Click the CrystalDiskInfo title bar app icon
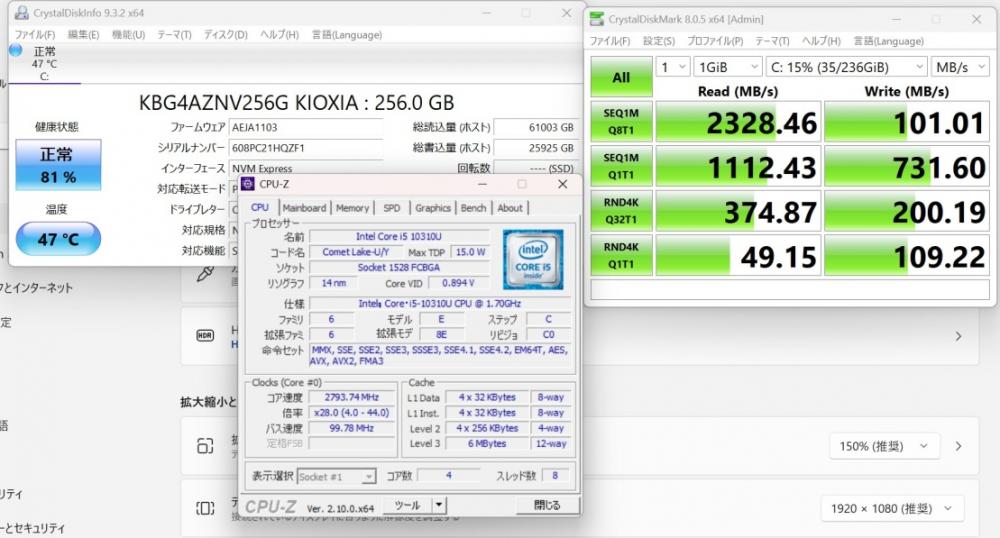The height and width of the screenshot is (538, 1000). pyautogui.click(x=22, y=13)
